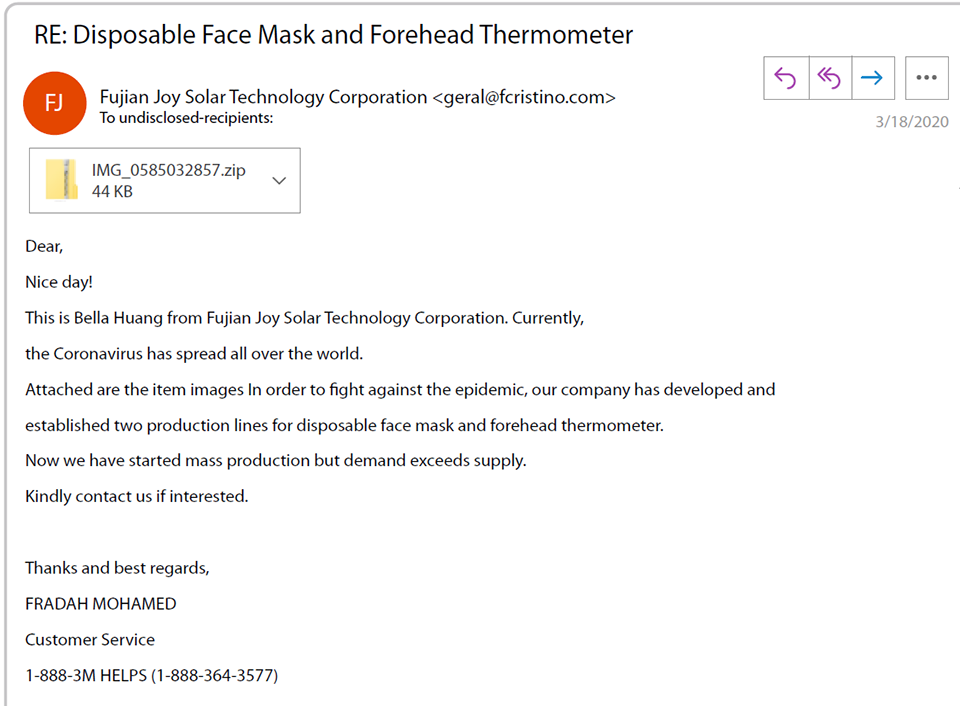Click the 44 KB attachment size label

tap(112, 192)
